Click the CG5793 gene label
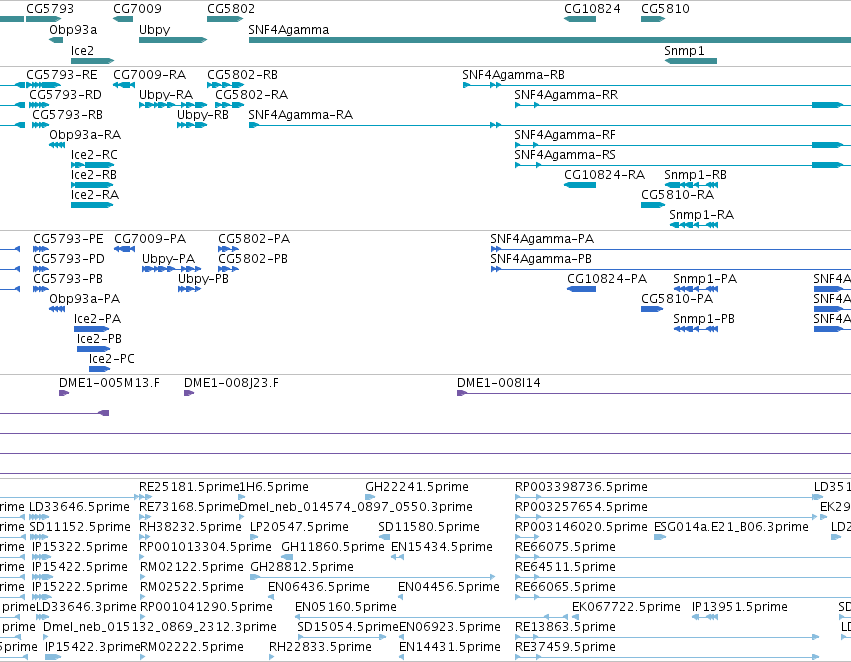This screenshot has width=851, height=662. (50, 9)
